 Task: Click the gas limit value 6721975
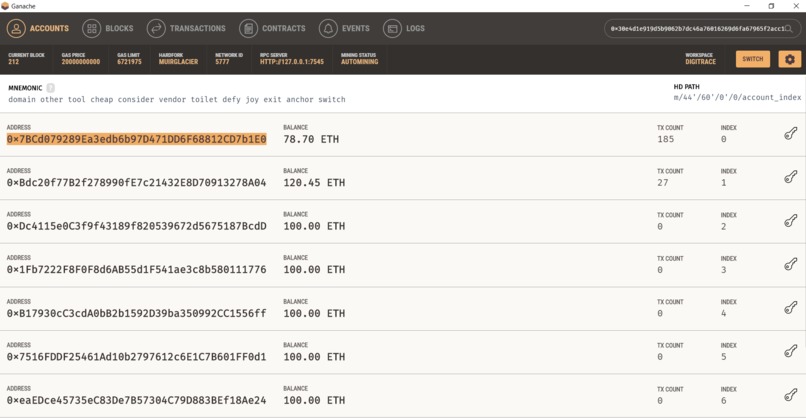[129, 62]
